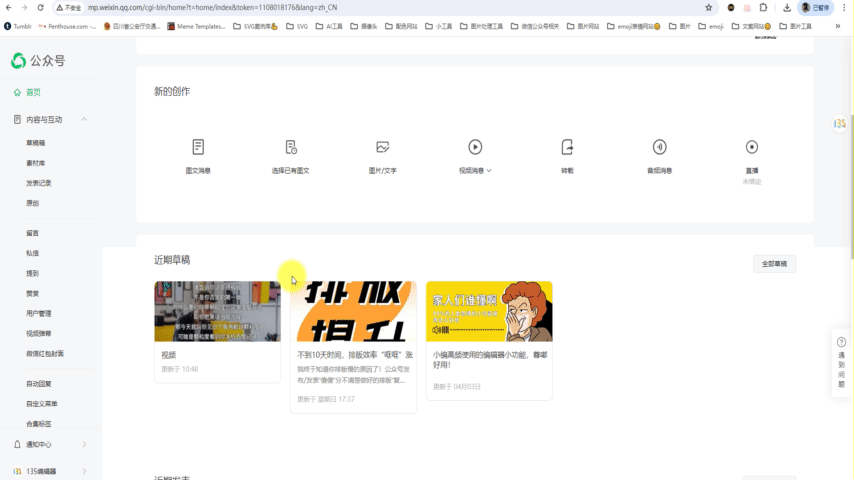Open the 图片/文字 image icon
Screen dimensions: 854x480
click(x=383, y=147)
